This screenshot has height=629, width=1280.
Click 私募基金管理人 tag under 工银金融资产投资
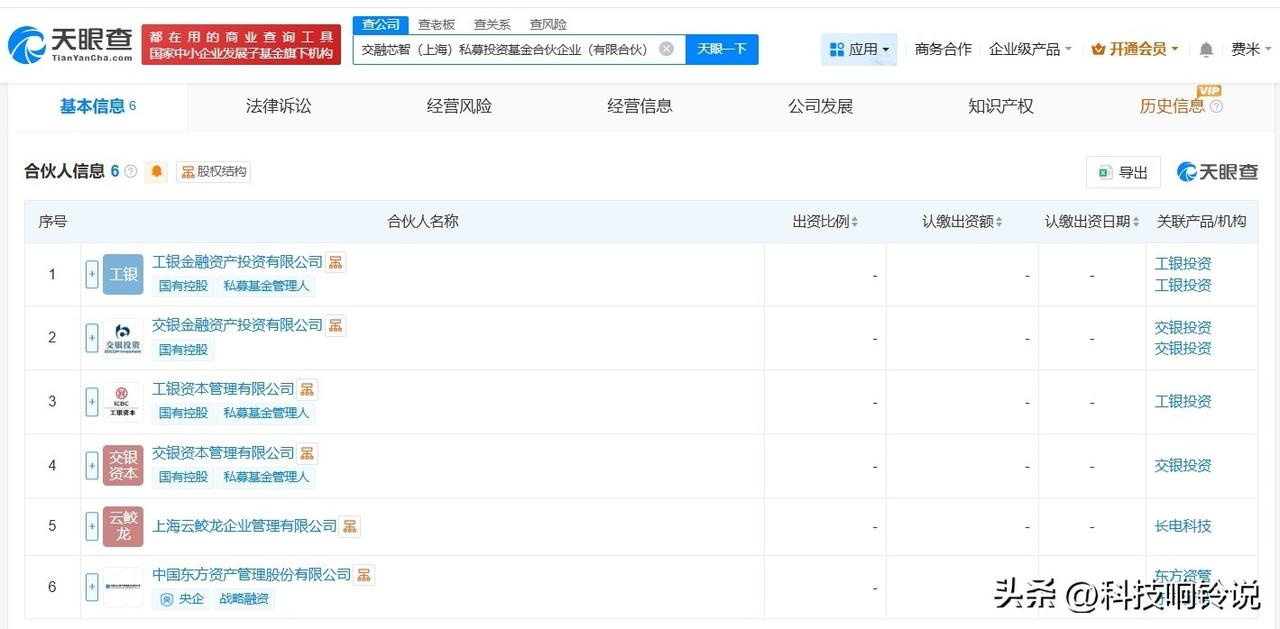[266, 286]
